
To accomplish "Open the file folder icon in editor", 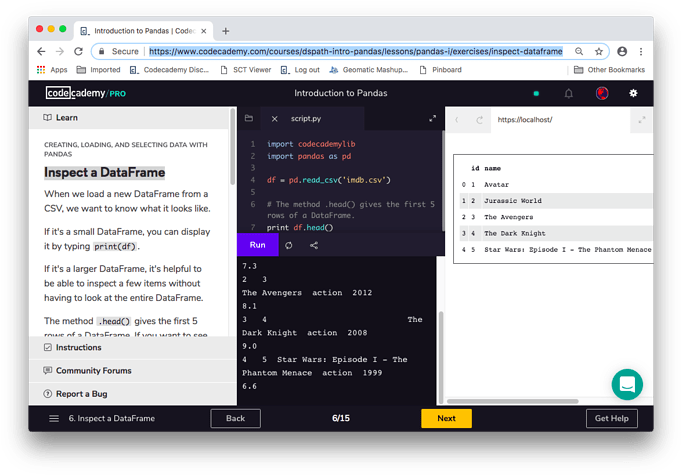I will (249, 118).
